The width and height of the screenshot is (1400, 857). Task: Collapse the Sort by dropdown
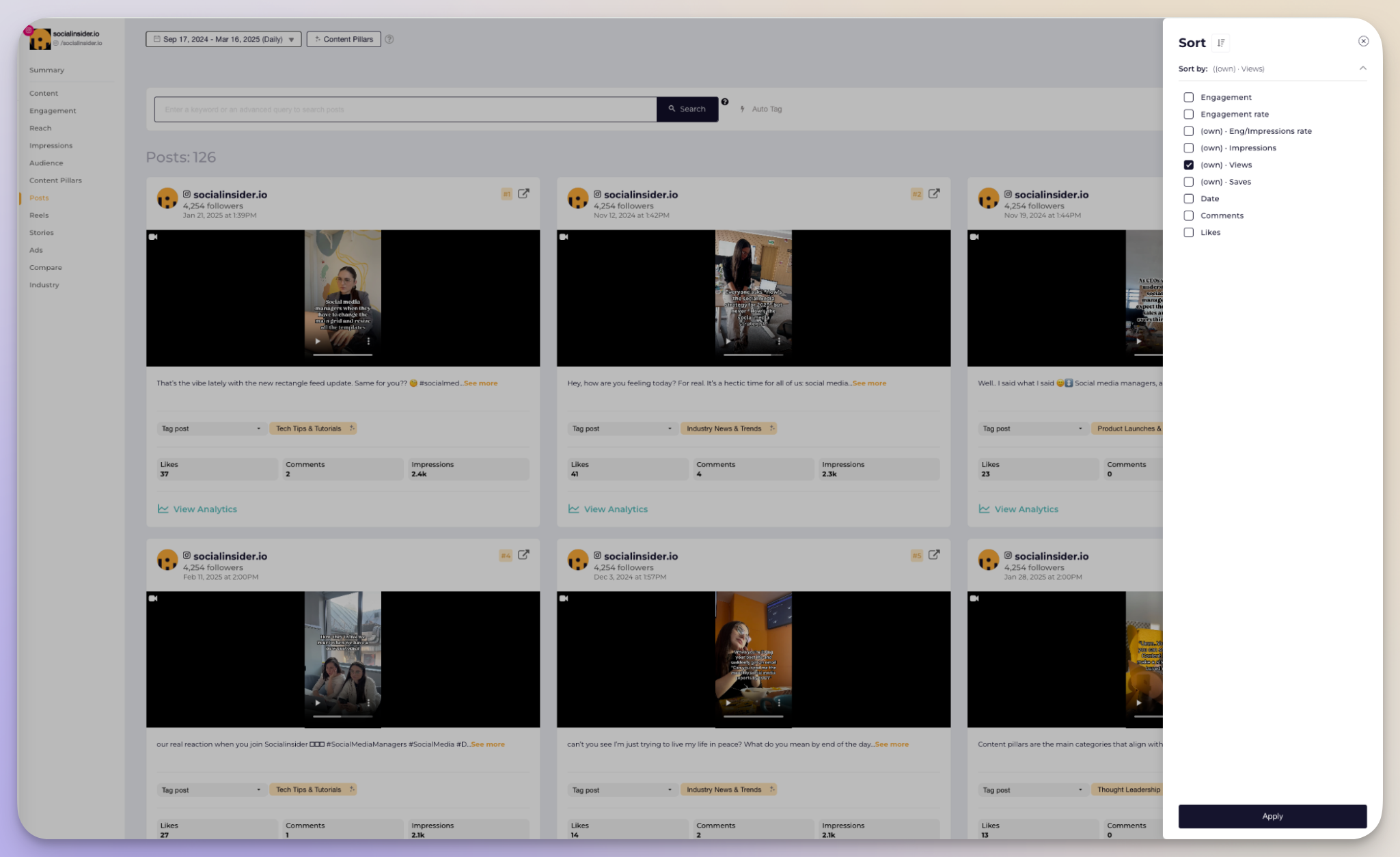1362,68
